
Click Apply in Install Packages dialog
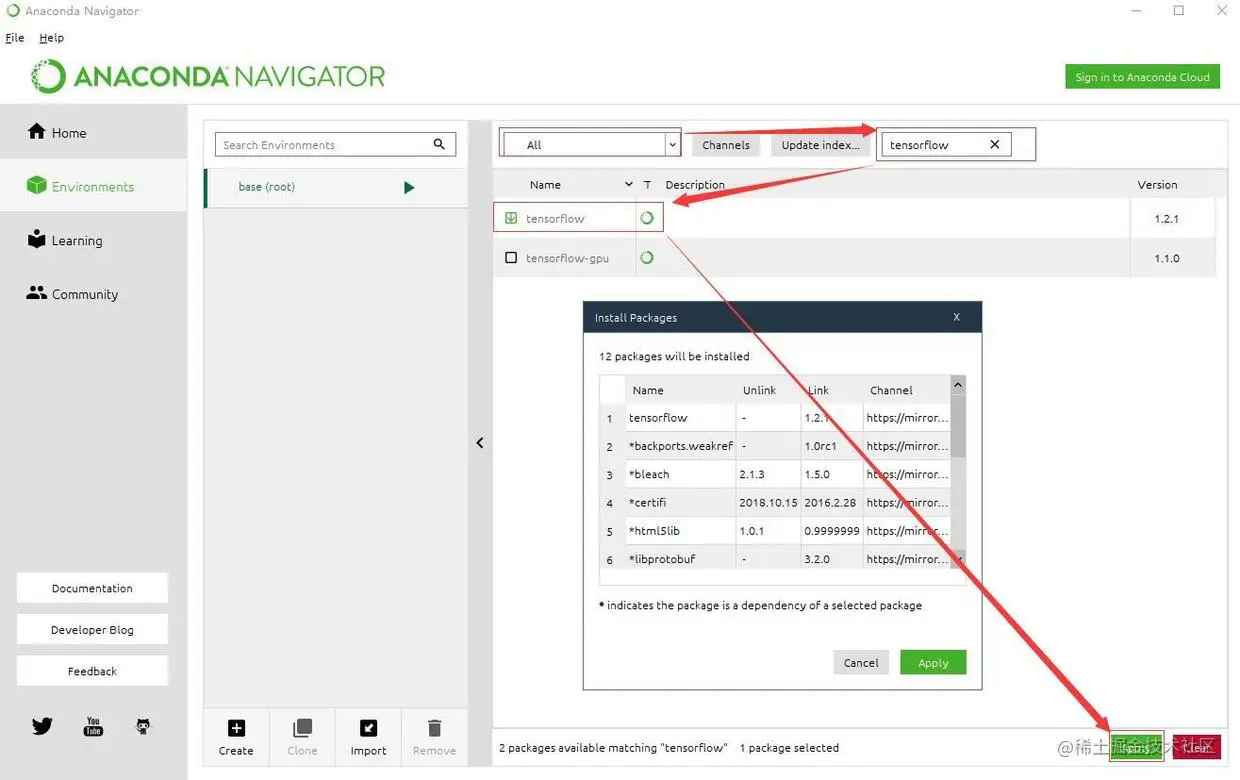(933, 662)
